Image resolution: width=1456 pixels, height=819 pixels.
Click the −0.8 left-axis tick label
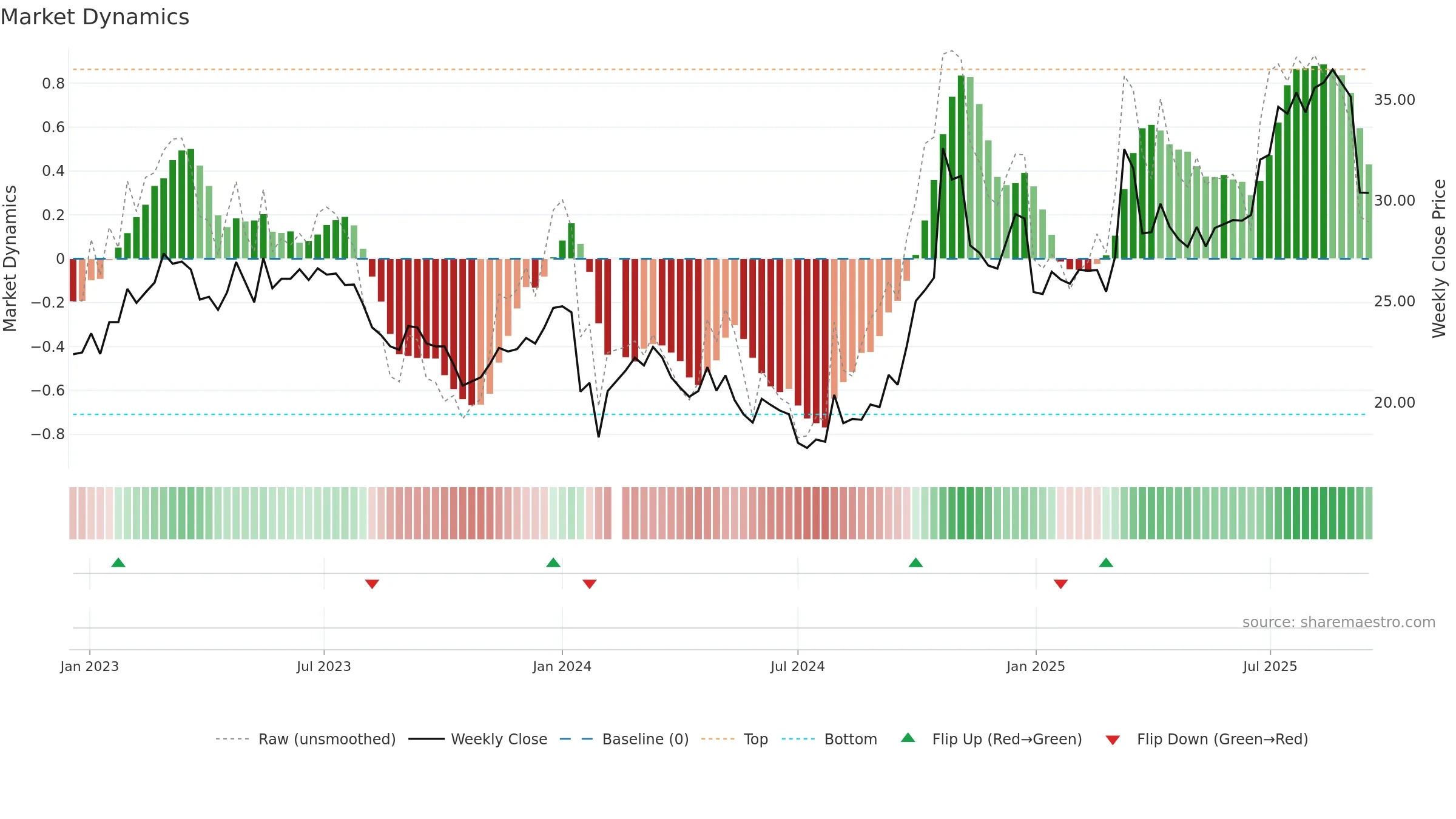click(48, 434)
